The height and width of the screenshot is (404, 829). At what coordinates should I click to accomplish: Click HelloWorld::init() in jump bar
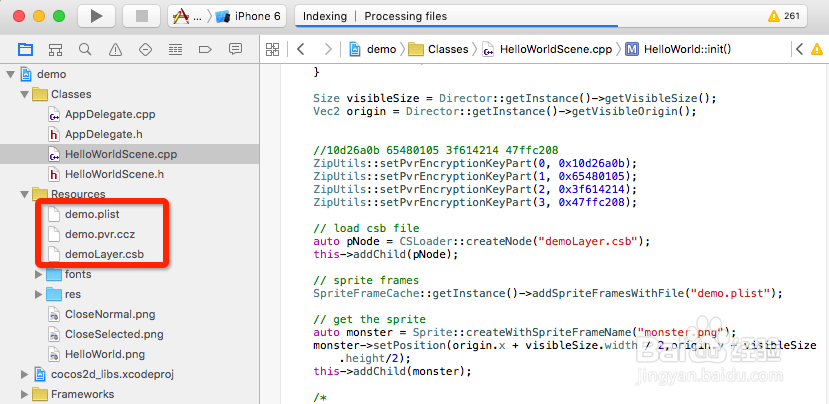688,49
